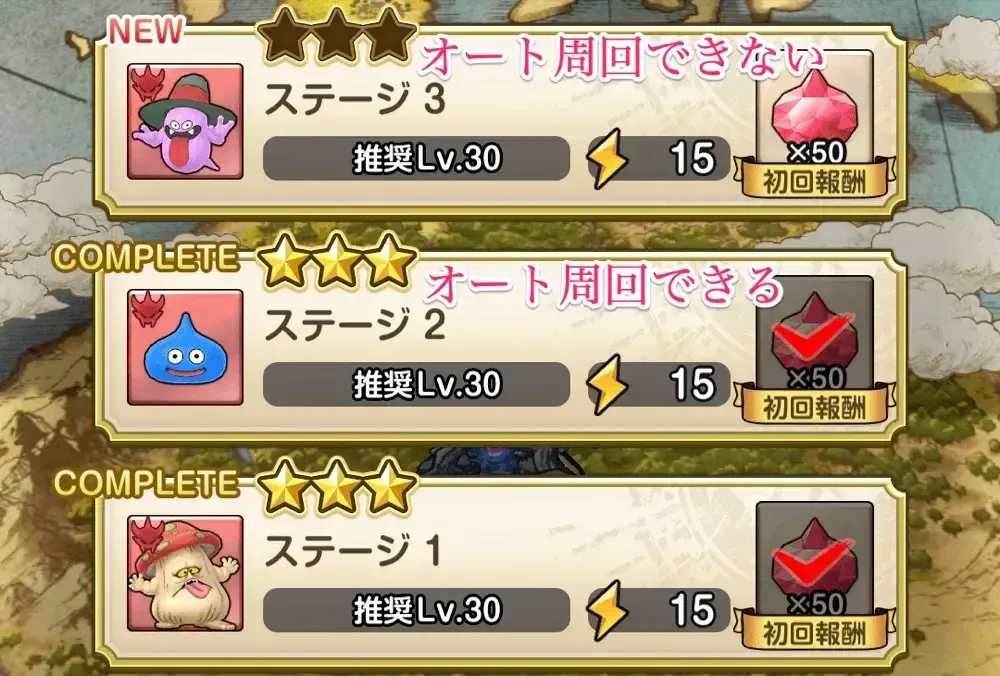Viewport: 1000px width, 676px height.
Task: Select the blue slime monster icon for Stage 2
Action: [x=185, y=347]
